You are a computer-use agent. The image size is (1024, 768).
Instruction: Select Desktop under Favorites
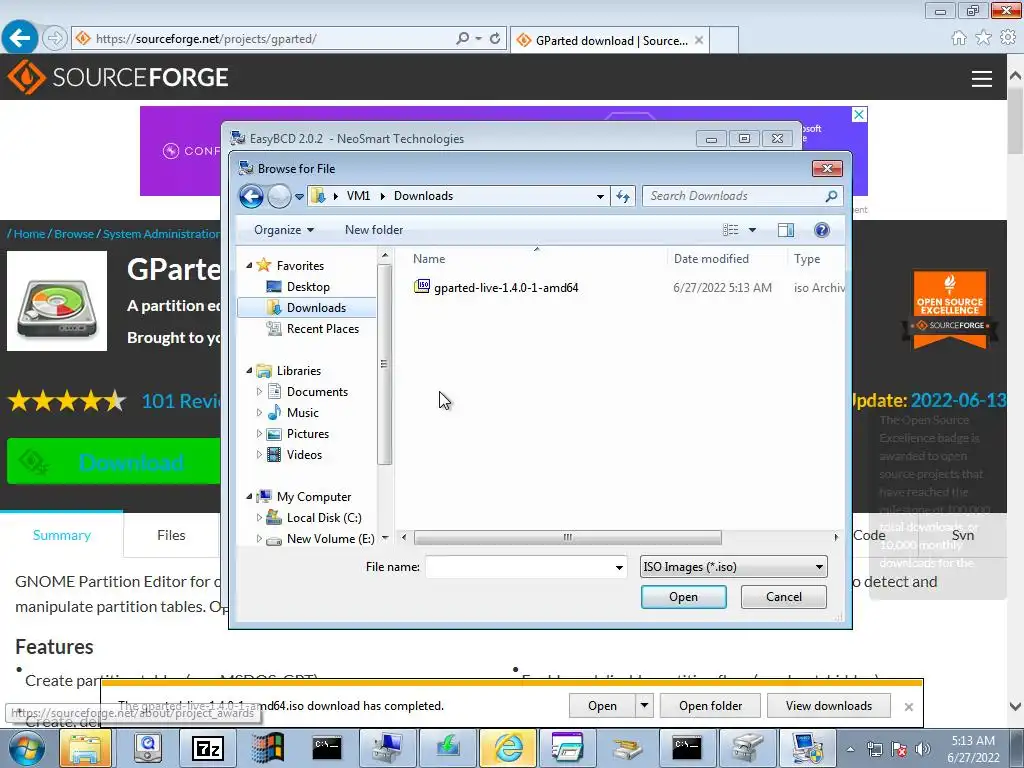pyautogui.click(x=308, y=287)
